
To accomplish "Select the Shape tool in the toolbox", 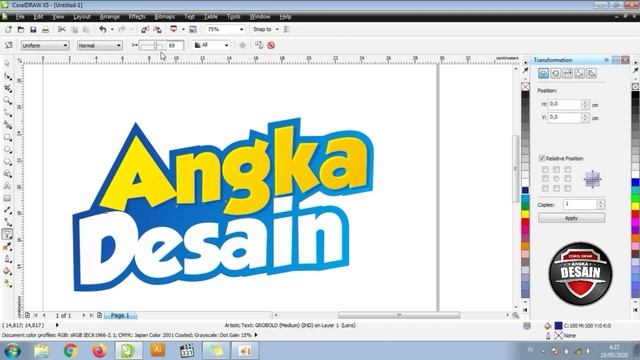I will [x=7, y=76].
